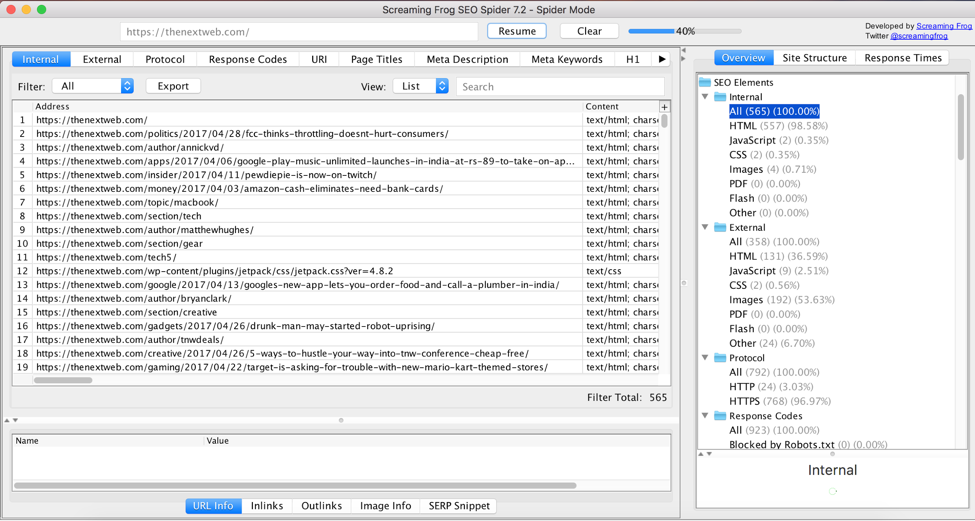This screenshot has height=521, width=975.
Task: Click the overview chart pane collapse arrows
Action: 705,454
